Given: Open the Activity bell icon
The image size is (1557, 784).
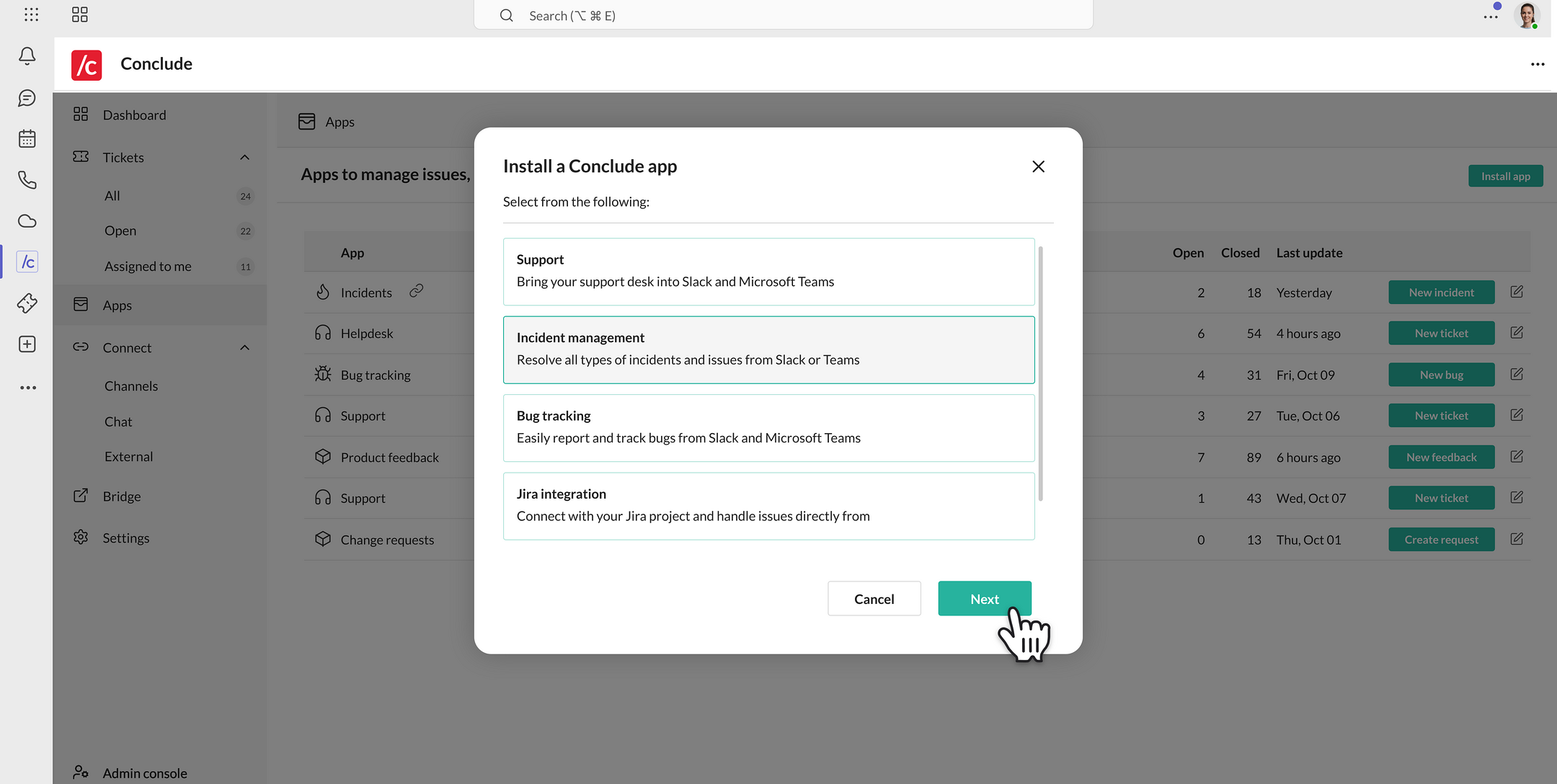Looking at the screenshot, I should pyautogui.click(x=27, y=56).
